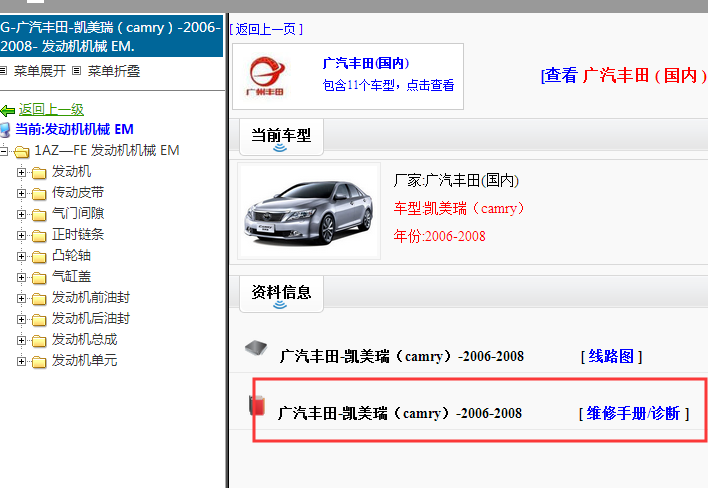Click the silver Camry car thumbnail
The image size is (708, 488).
309,211
